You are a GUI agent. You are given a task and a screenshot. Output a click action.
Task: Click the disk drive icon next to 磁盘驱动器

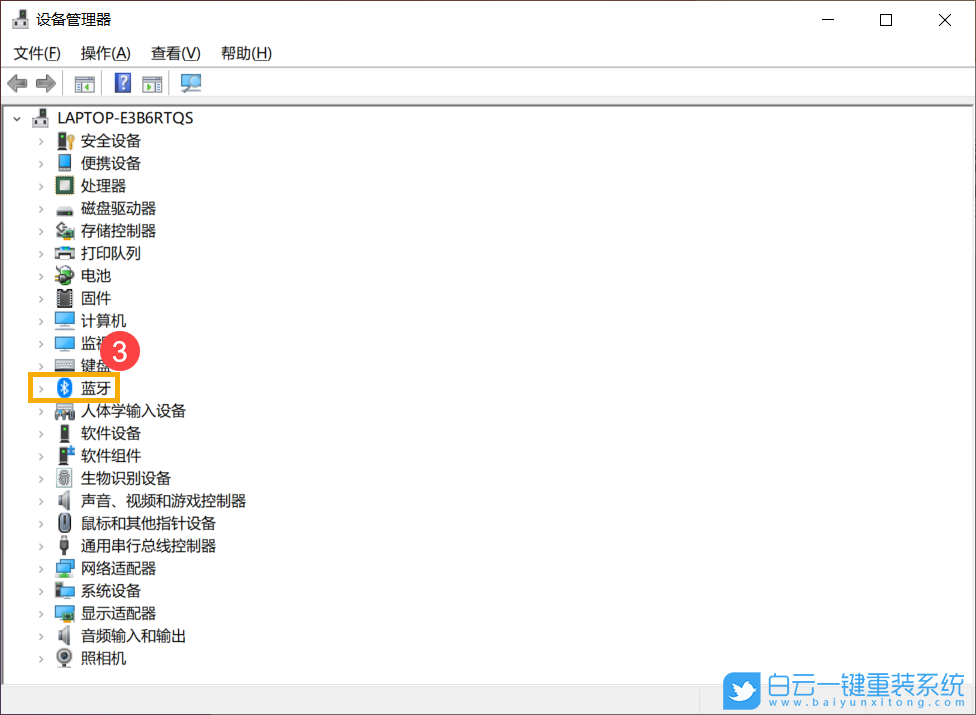tap(62, 207)
